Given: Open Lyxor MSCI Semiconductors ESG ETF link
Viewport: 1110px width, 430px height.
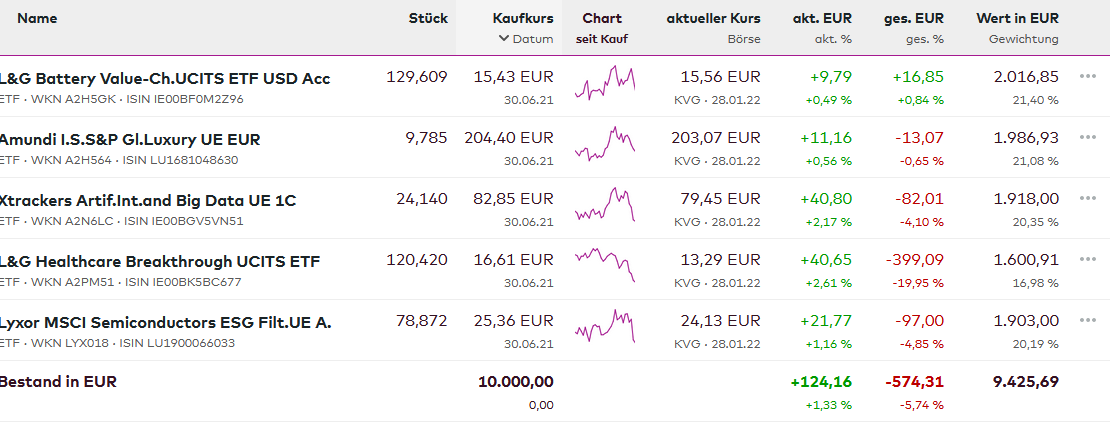Looking at the screenshot, I should coord(165,322).
